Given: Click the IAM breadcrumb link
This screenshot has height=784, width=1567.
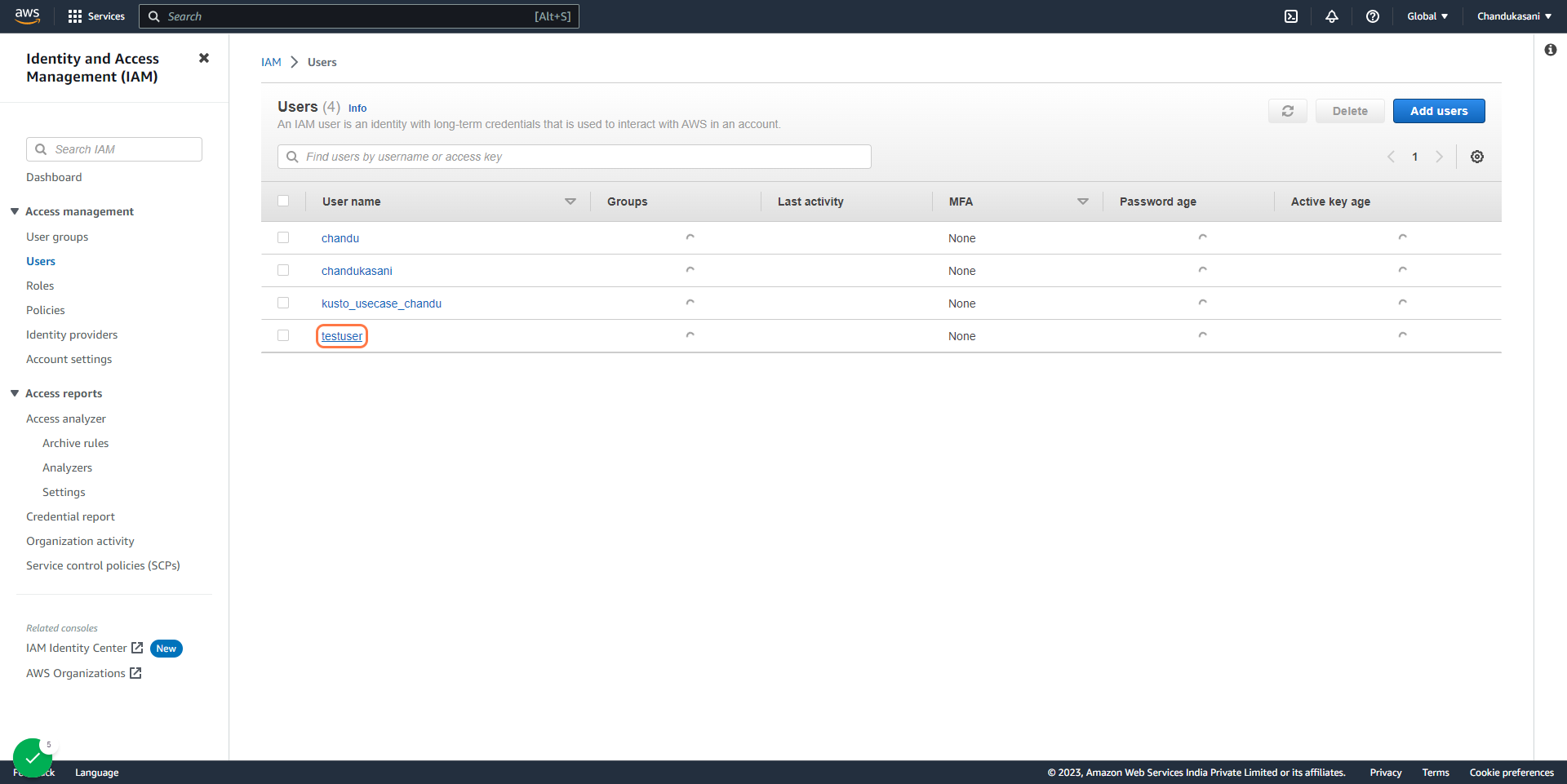Looking at the screenshot, I should pos(271,62).
